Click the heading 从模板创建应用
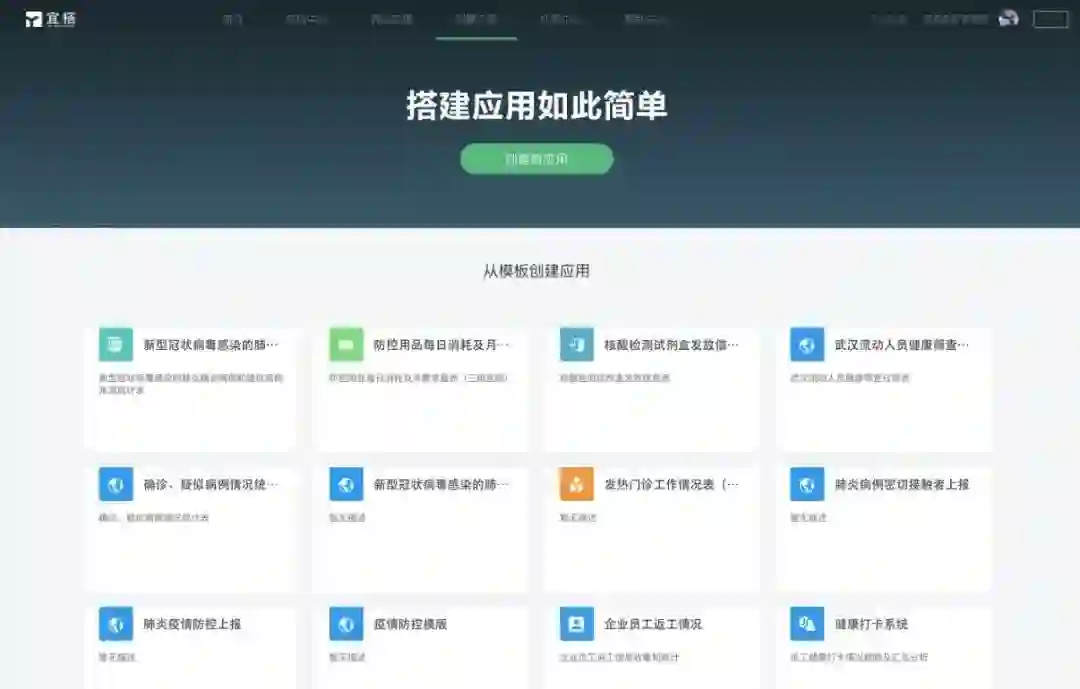Screen dimensions: 1080x689 coord(537,271)
